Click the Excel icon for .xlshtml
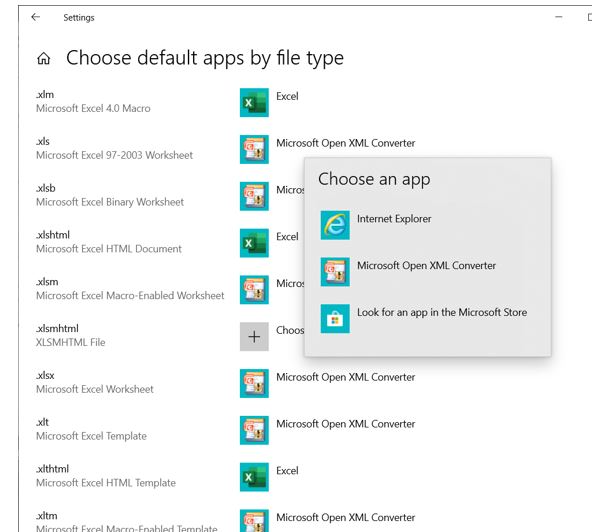This screenshot has height=532, width=592. coord(254,243)
